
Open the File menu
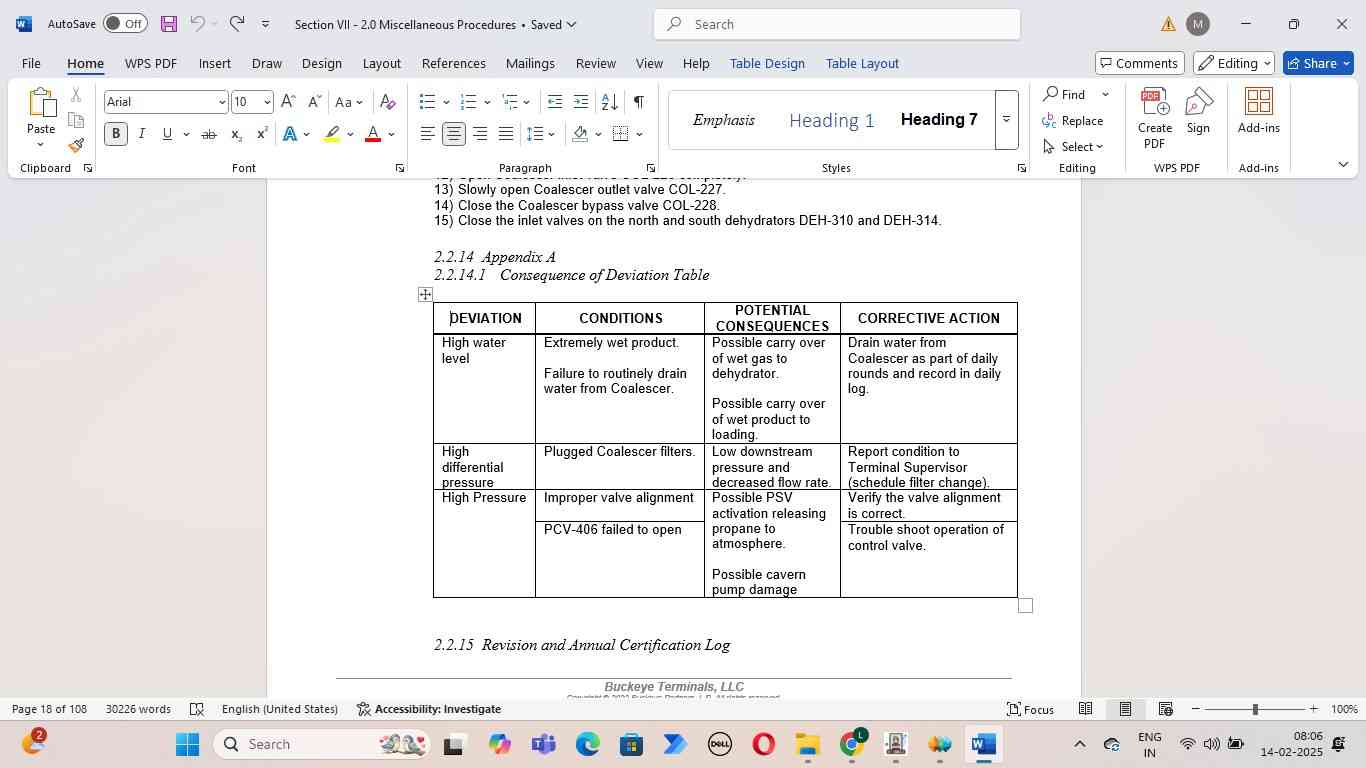point(31,63)
